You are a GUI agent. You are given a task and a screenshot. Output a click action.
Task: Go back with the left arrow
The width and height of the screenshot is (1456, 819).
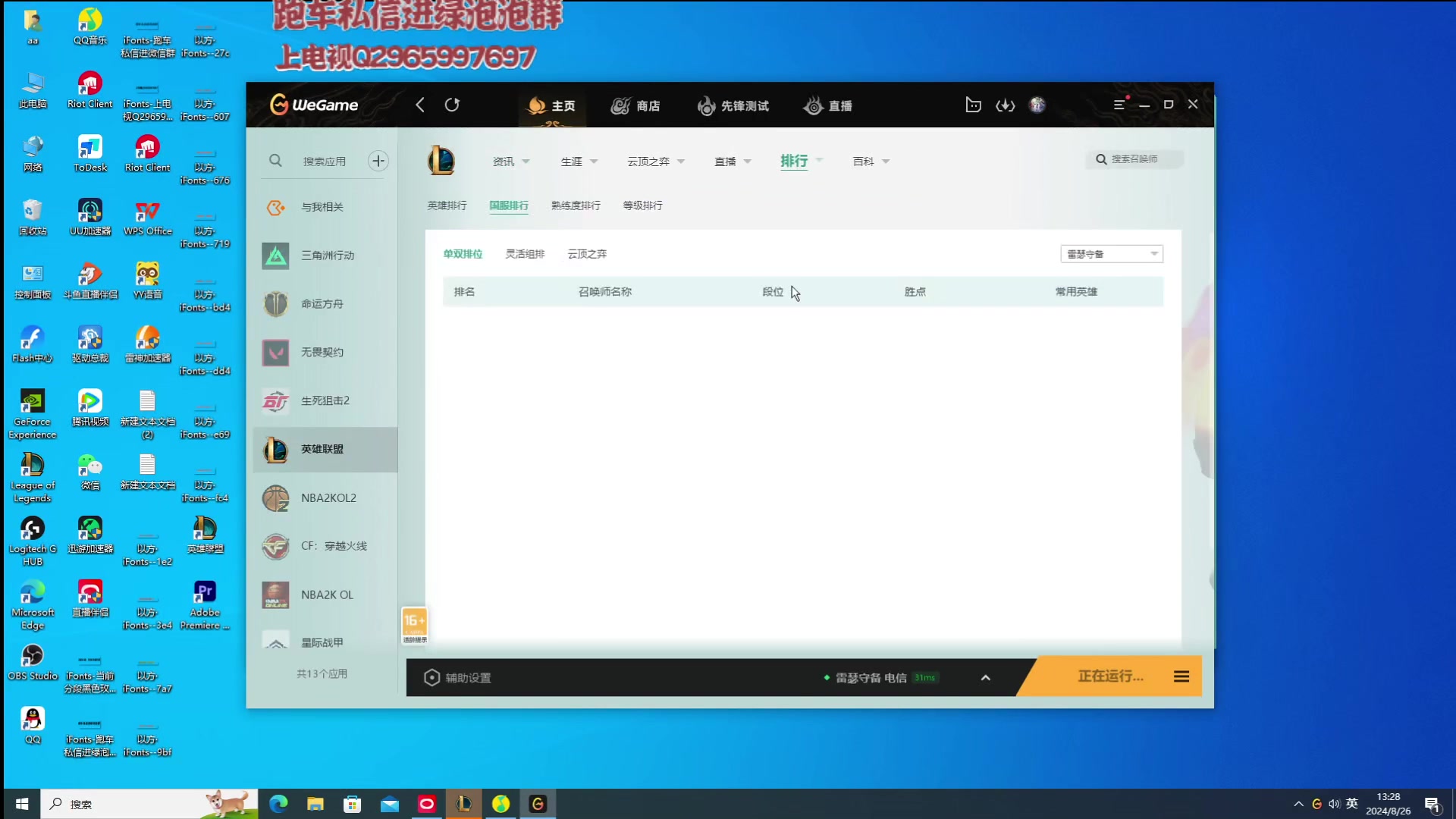click(x=420, y=105)
